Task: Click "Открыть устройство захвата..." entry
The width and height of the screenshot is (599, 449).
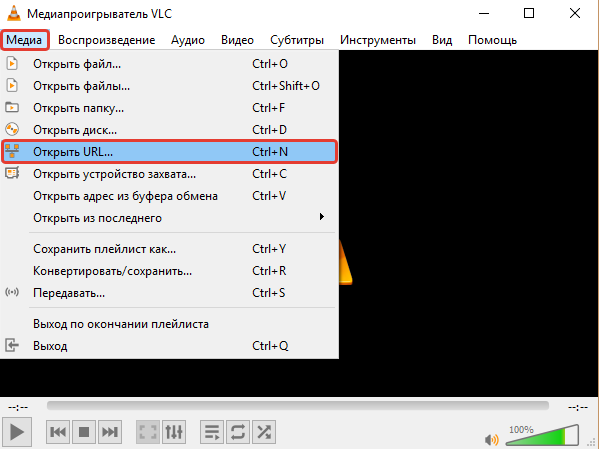Action: click(x=169, y=174)
